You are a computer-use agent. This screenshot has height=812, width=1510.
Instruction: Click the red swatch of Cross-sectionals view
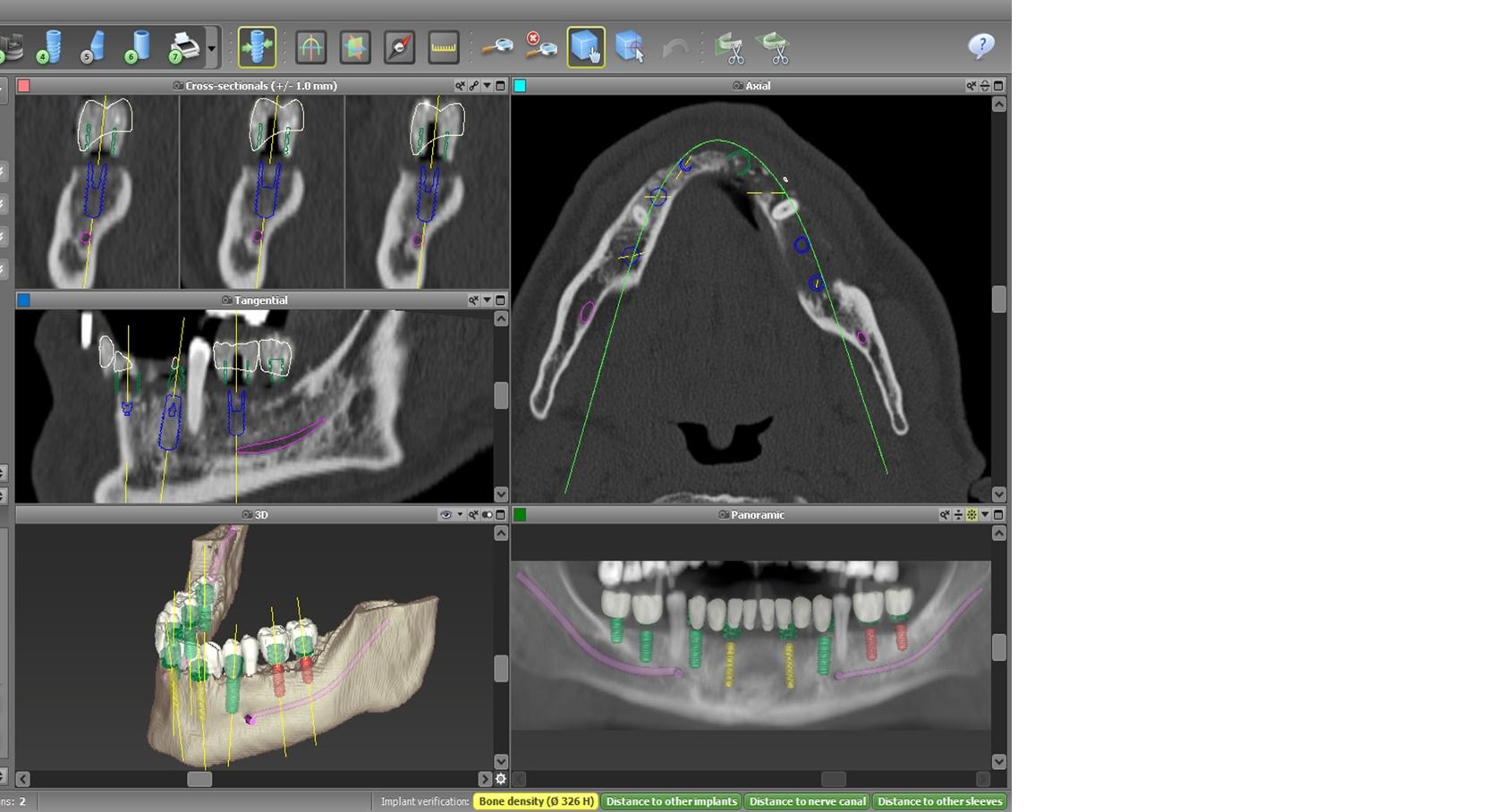(x=24, y=86)
